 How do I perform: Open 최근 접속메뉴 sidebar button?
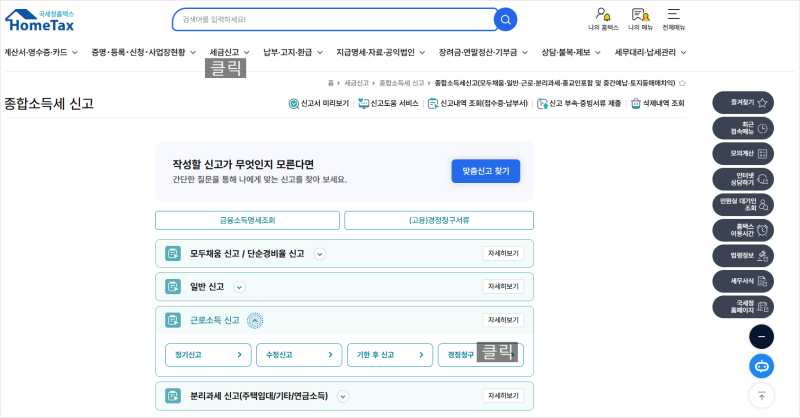coord(743,128)
